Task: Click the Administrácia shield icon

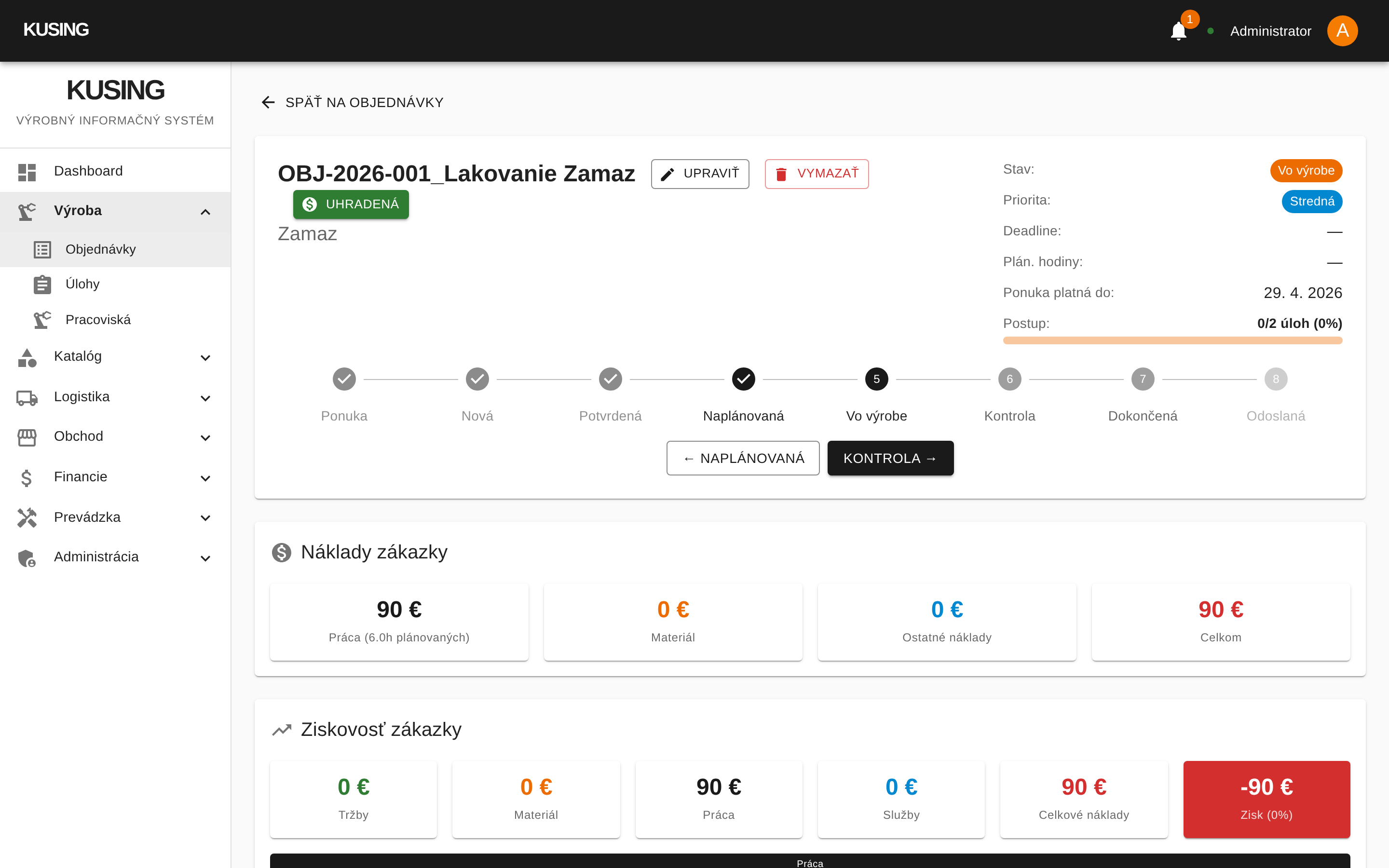Action: point(27,557)
